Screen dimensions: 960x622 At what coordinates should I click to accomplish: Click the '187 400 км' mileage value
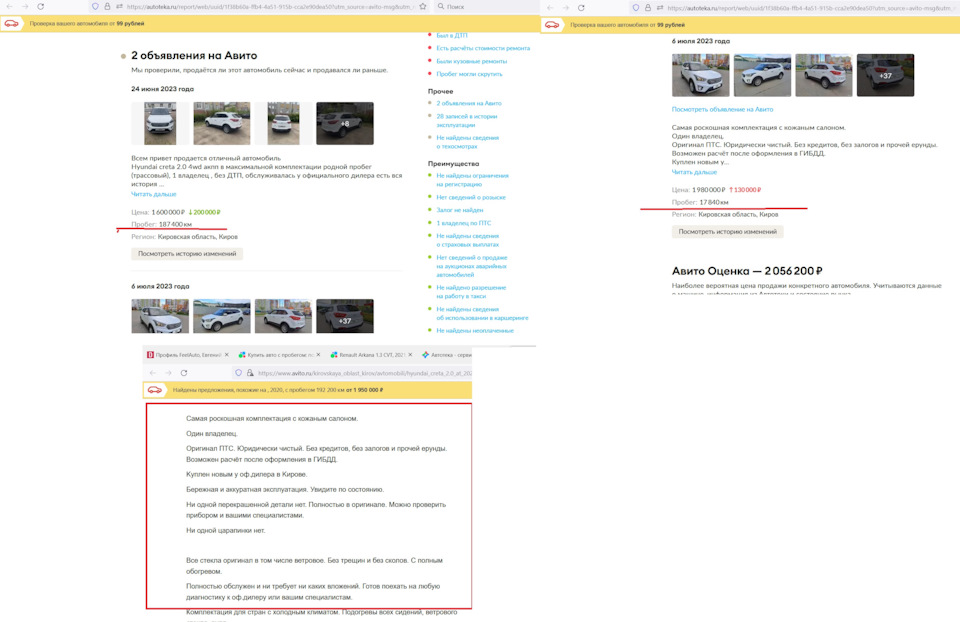coord(175,224)
